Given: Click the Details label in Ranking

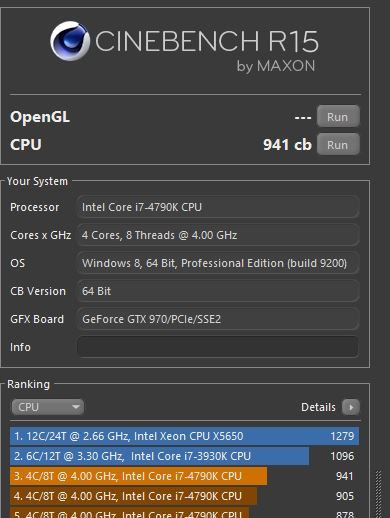Looking at the screenshot, I should [x=318, y=407].
